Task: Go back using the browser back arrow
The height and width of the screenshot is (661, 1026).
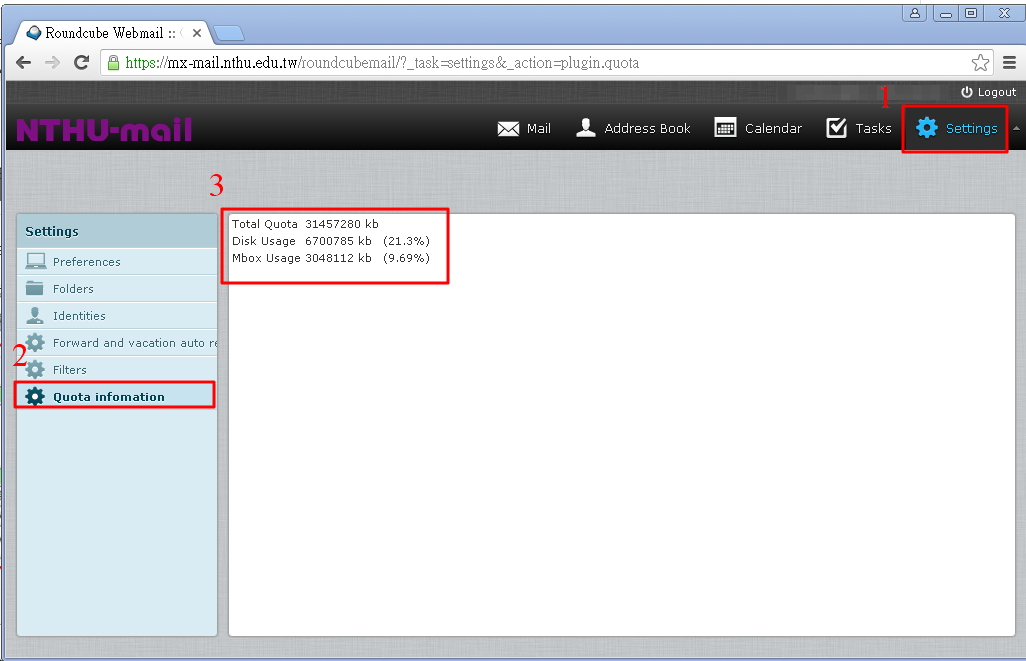Action: 24,62
